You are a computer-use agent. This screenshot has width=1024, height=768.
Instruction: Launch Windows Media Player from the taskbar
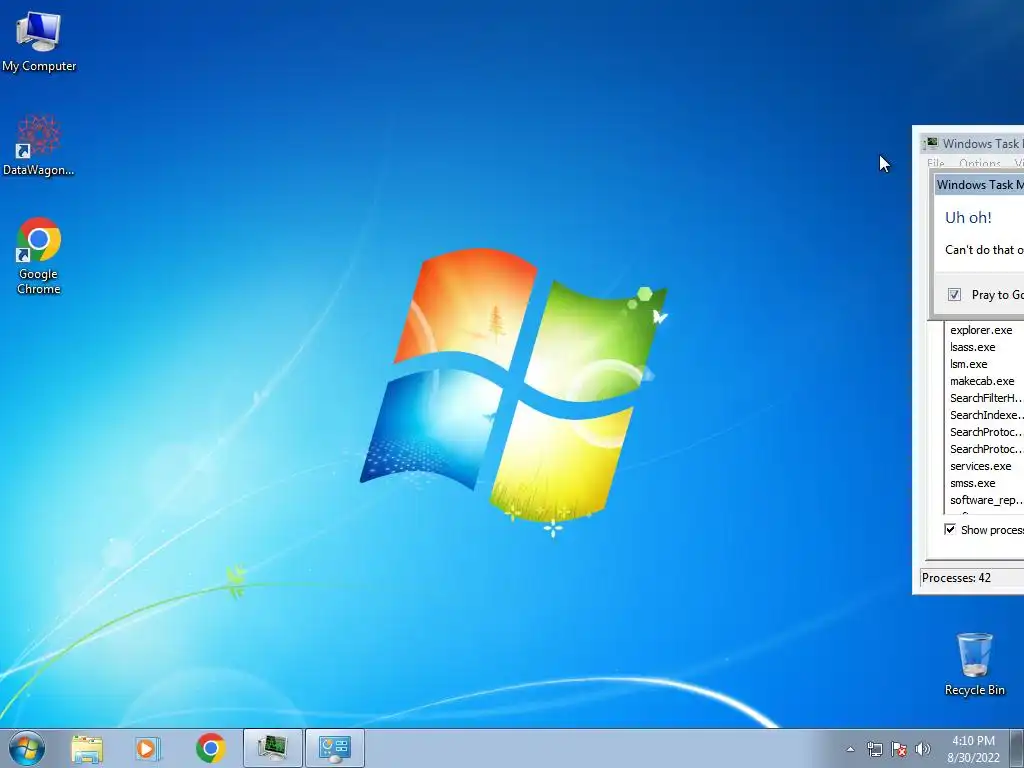(x=148, y=748)
